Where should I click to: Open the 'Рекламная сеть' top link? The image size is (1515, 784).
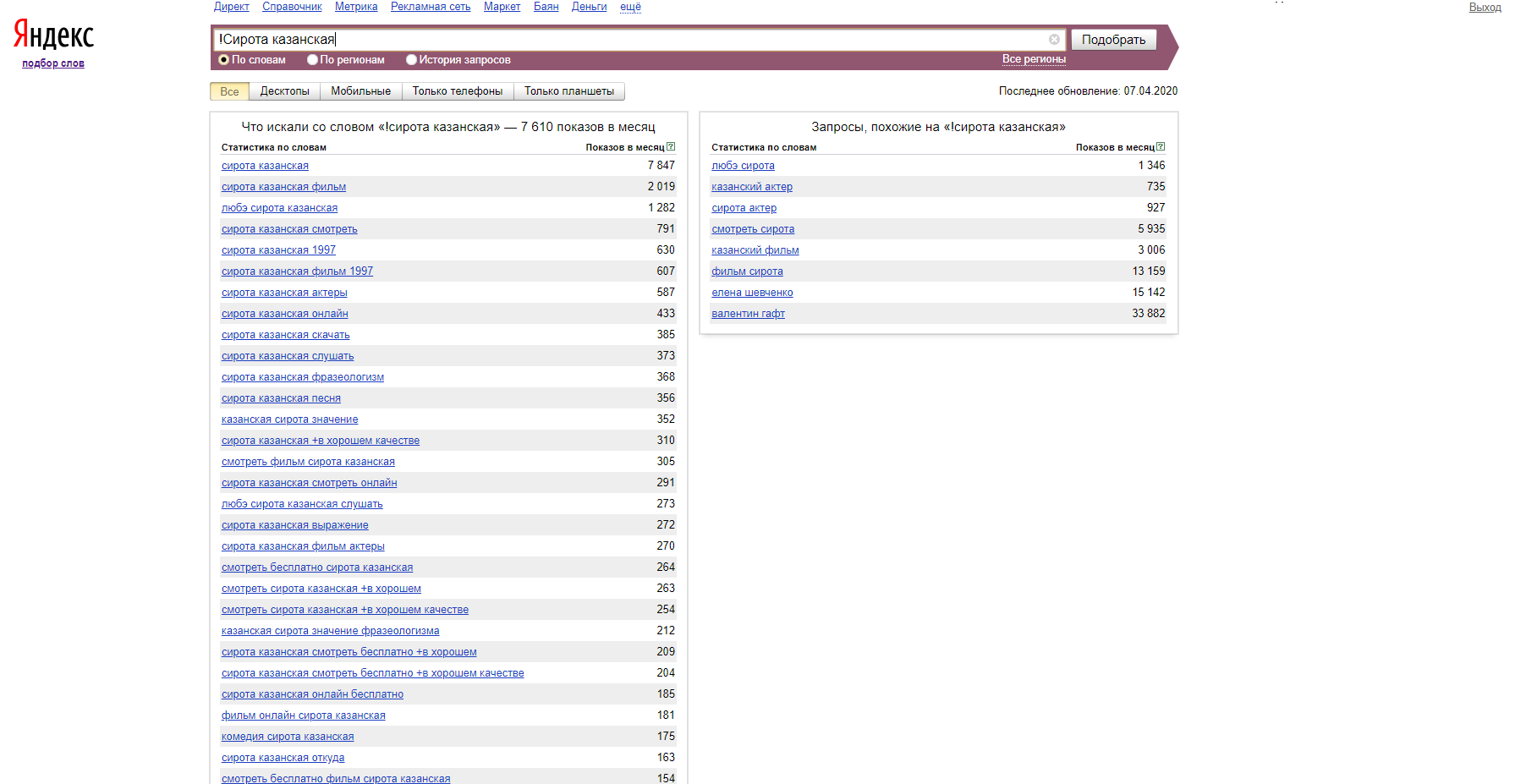[431, 7]
